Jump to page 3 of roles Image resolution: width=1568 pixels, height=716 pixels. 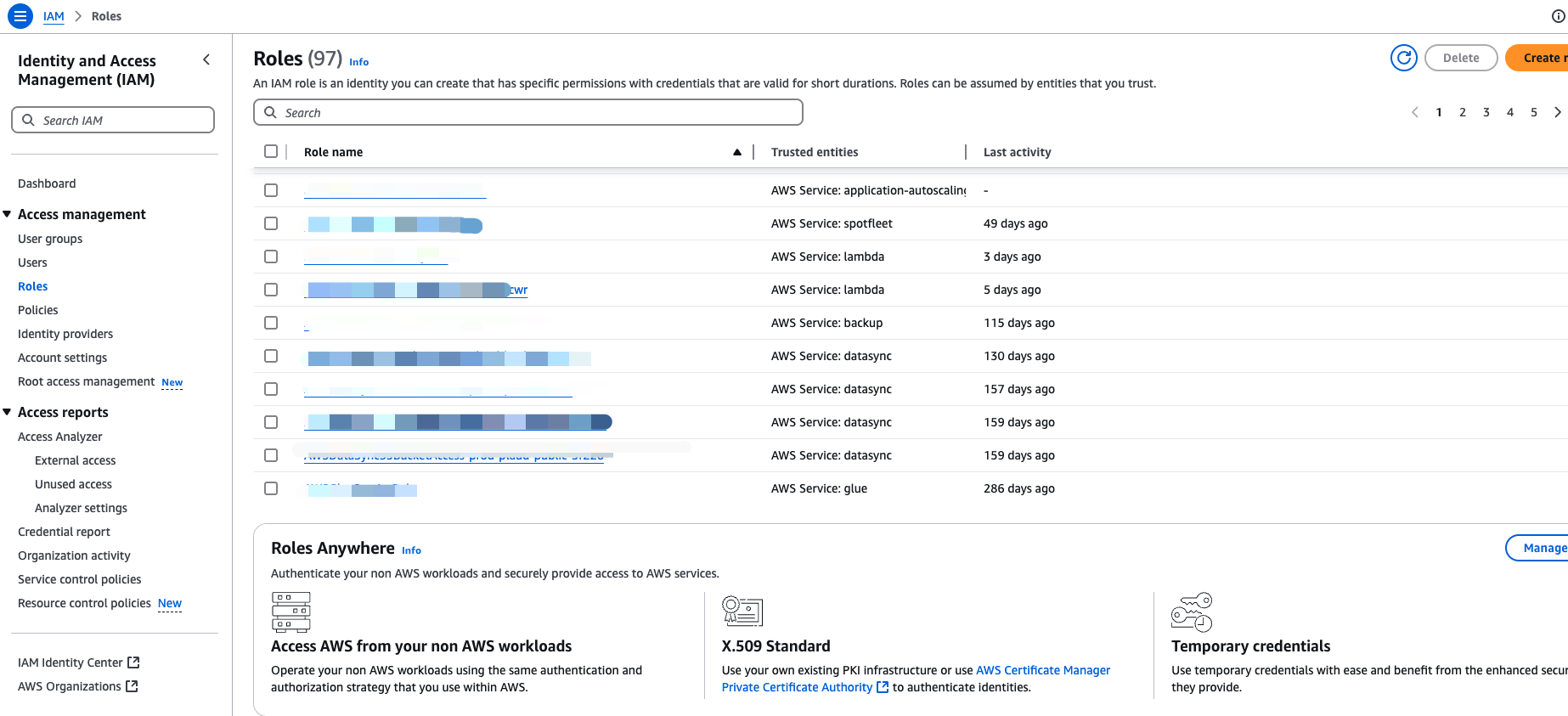1486,112
